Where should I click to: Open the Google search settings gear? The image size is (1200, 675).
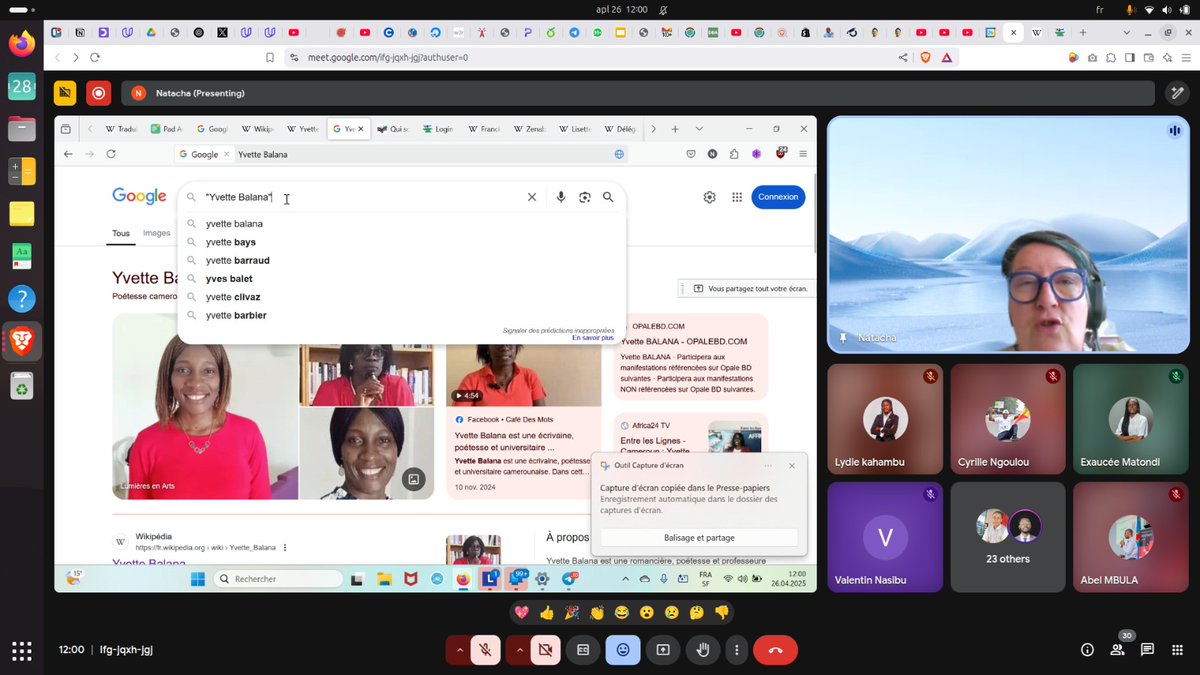point(709,197)
